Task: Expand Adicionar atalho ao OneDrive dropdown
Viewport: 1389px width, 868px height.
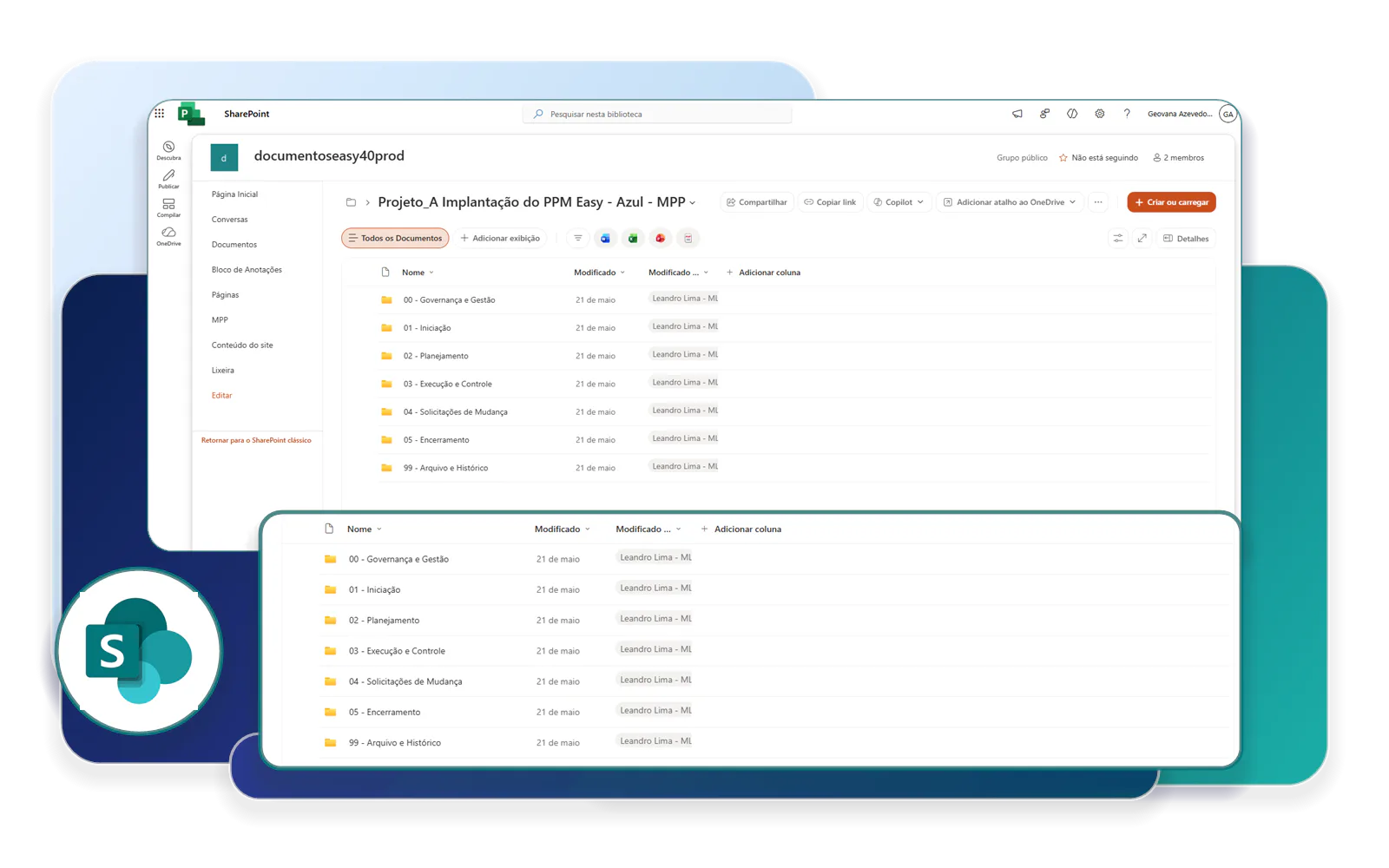Action: pos(1073,202)
